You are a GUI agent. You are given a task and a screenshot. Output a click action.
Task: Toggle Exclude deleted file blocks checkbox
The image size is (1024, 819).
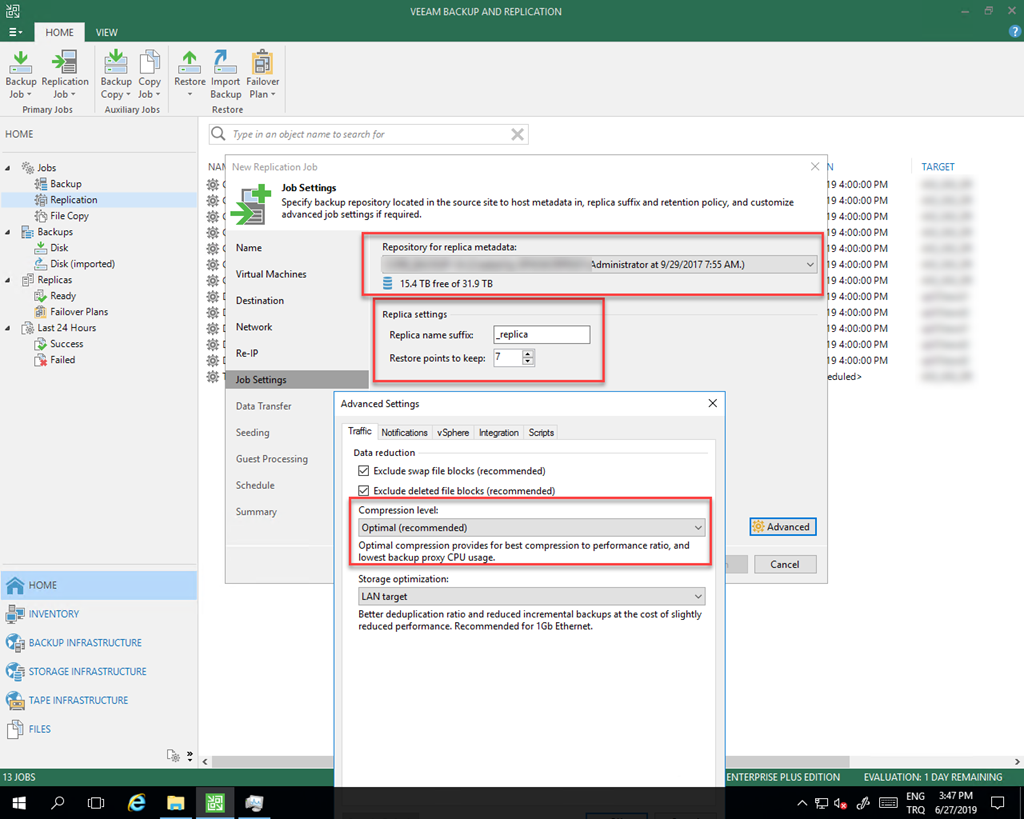tap(364, 490)
